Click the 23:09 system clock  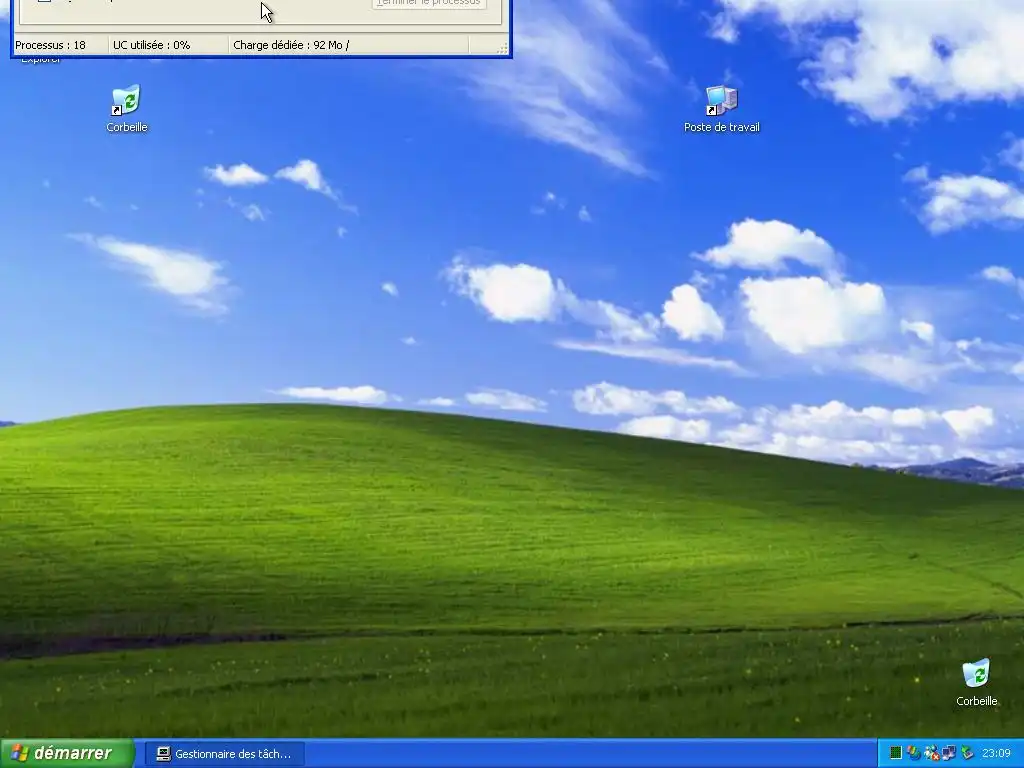coord(996,753)
